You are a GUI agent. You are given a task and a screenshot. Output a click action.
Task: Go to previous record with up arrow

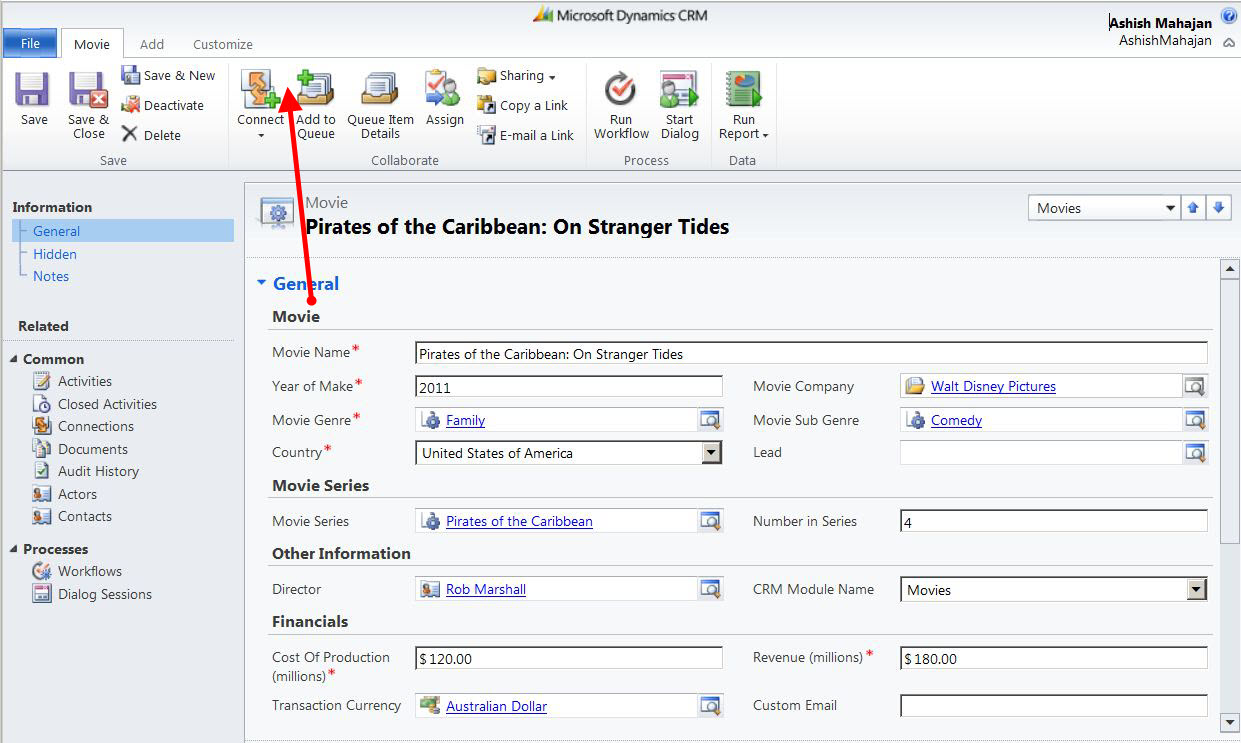coord(1192,208)
